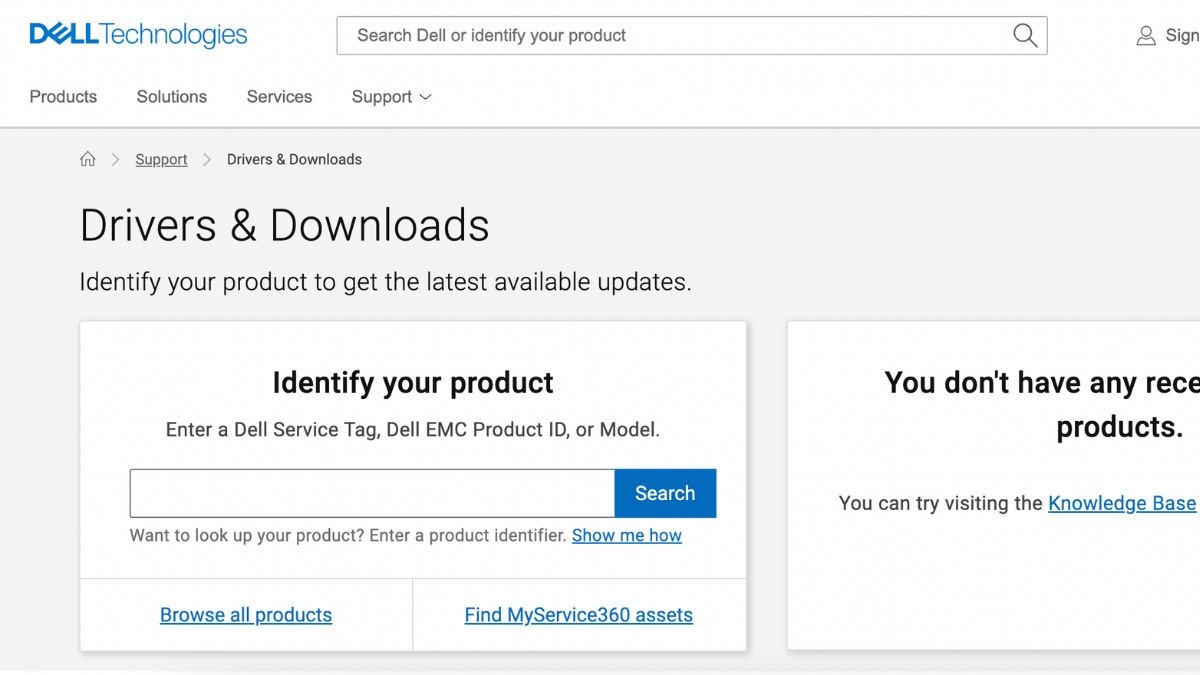Click the blue Search button

coord(665,493)
